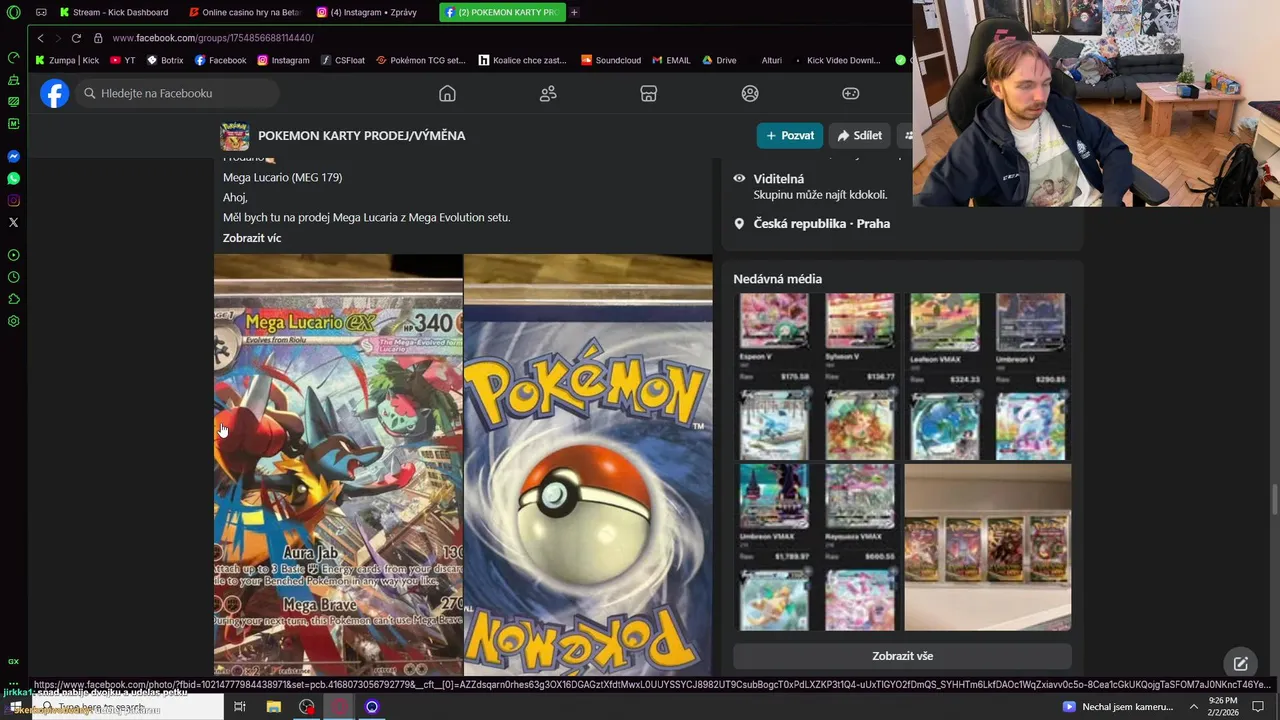Open a new browser tab with plus
This screenshot has height=720, width=1280.
[x=574, y=12]
